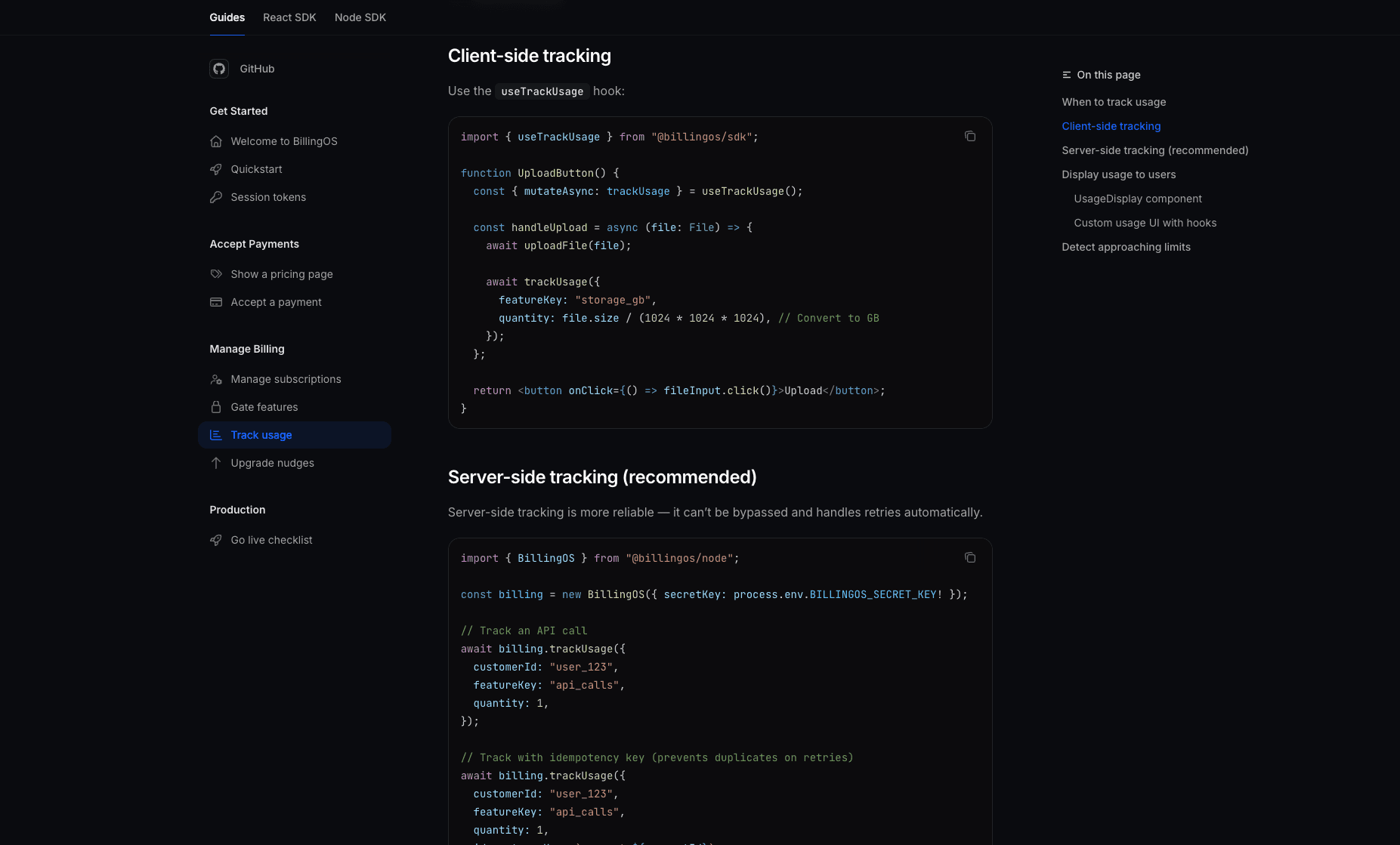
Task: Click the rocket icon beside Go live checklist
Action: (x=216, y=540)
